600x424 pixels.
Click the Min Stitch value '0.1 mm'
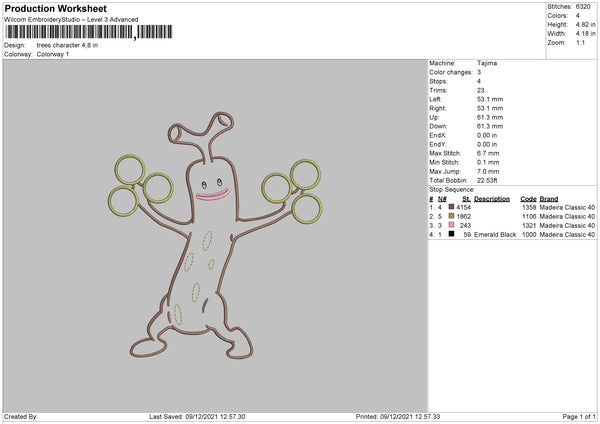pyautogui.click(x=488, y=162)
